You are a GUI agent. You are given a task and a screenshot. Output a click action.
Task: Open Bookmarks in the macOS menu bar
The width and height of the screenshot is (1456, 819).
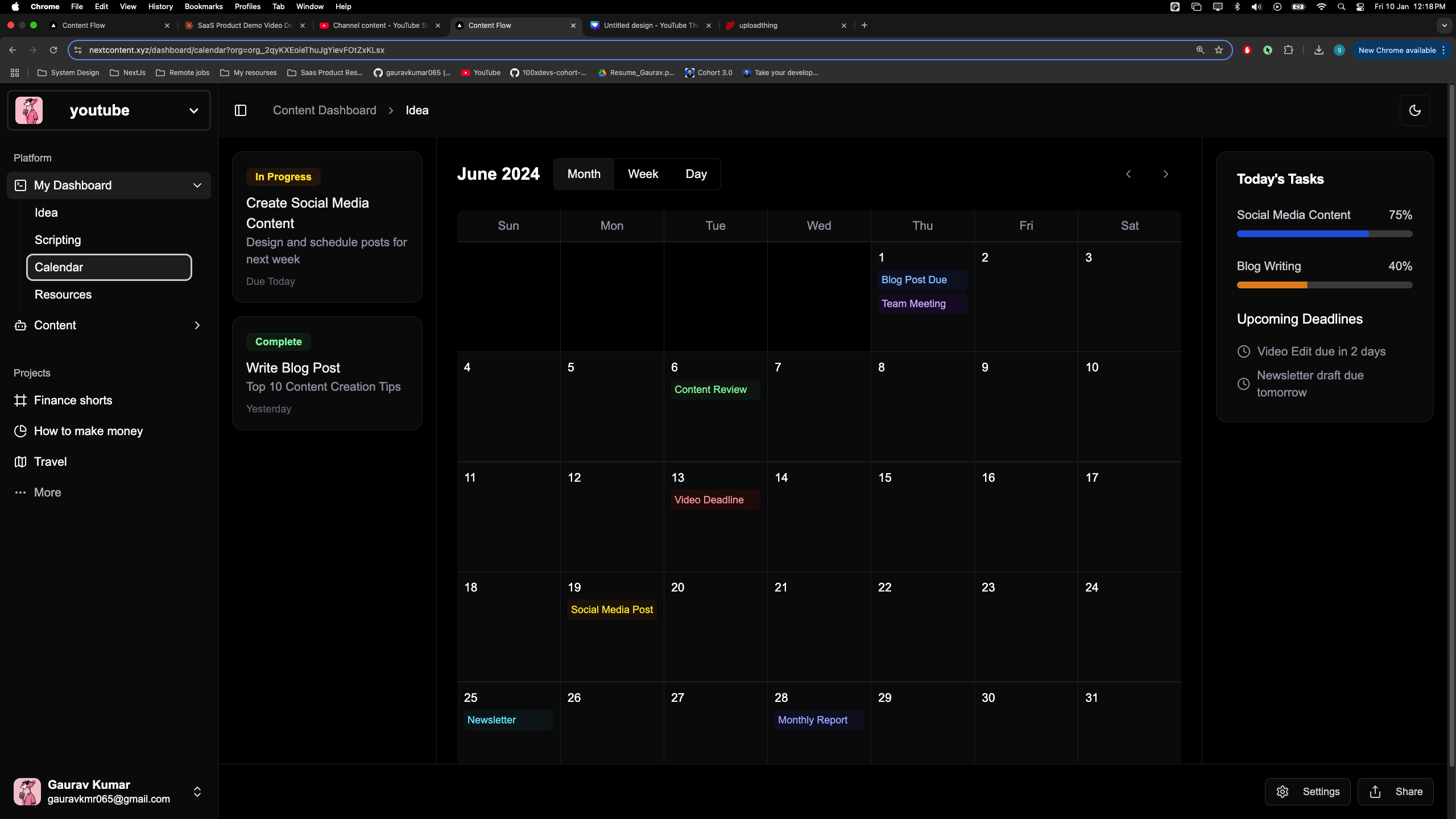coord(203,7)
